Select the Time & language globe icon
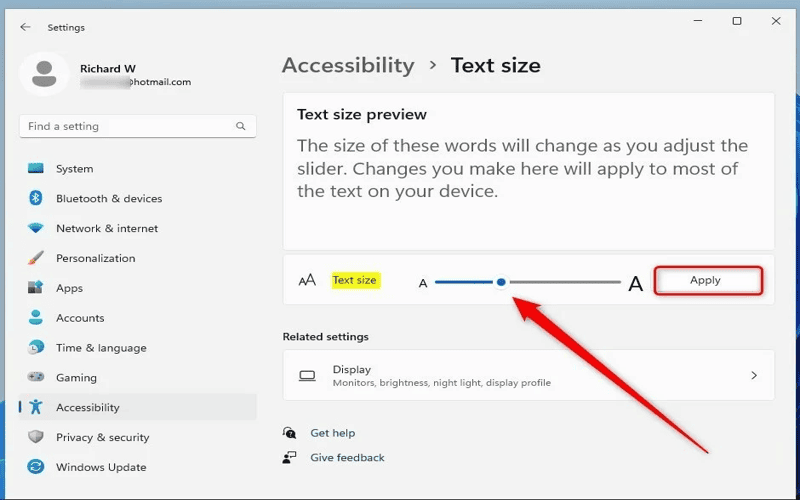The height and width of the screenshot is (500, 800). click(x=36, y=347)
